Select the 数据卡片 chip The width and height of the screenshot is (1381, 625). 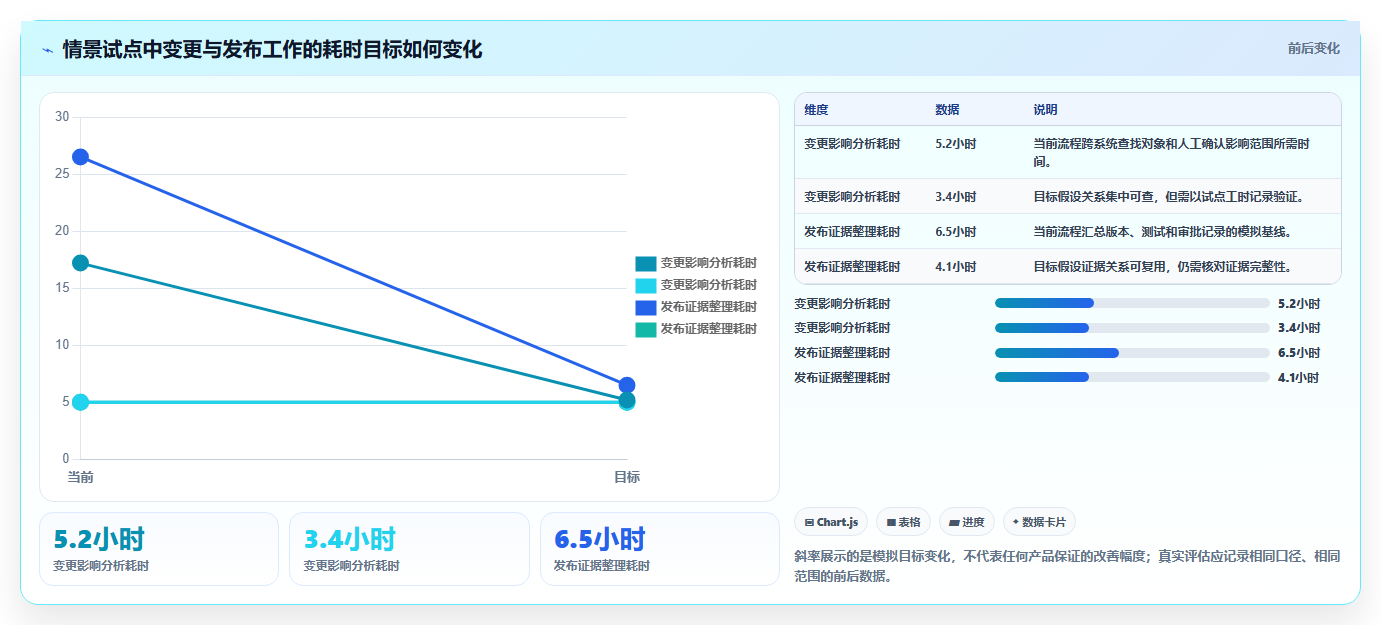coord(1039,522)
